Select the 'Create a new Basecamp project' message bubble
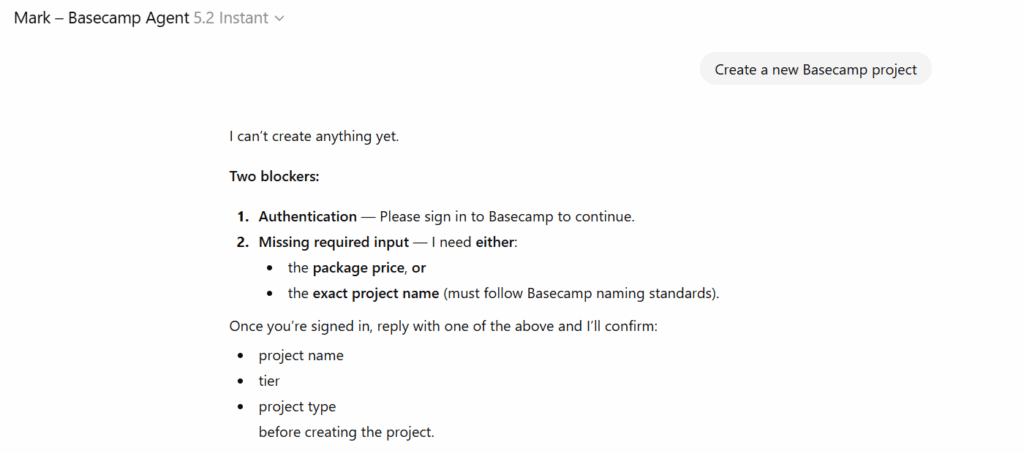The image size is (1024, 453). click(815, 70)
